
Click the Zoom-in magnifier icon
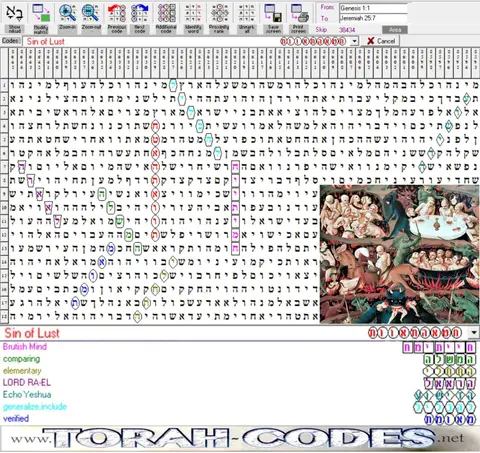coord(67,13)
